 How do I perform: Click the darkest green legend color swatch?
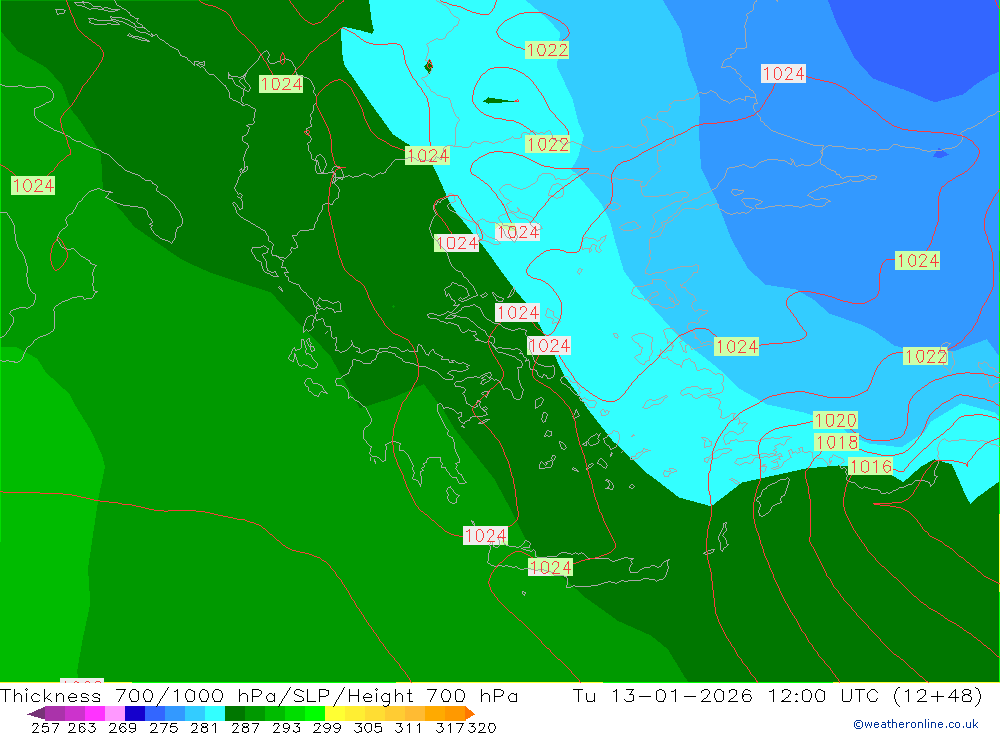pos(235,713)
